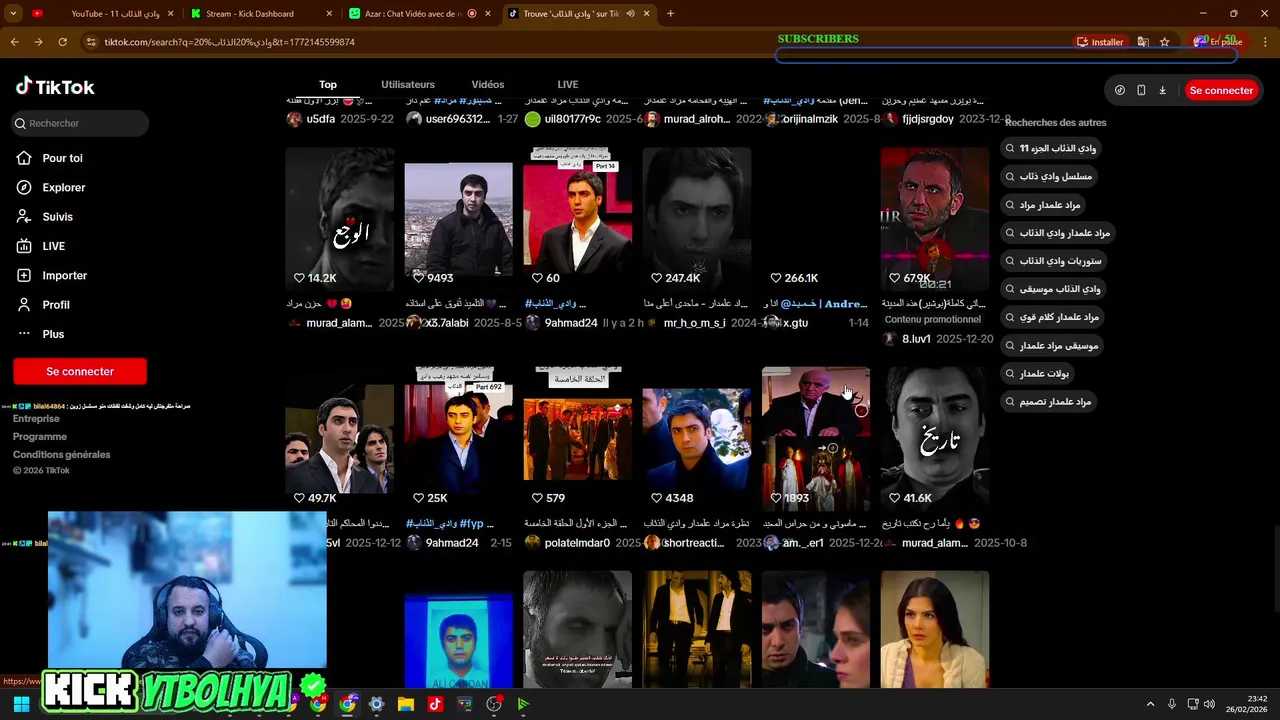This screenshot has height=720, width=1280.
Task: Switch to the LIVE results tab
Action: (x=568, y=84)
